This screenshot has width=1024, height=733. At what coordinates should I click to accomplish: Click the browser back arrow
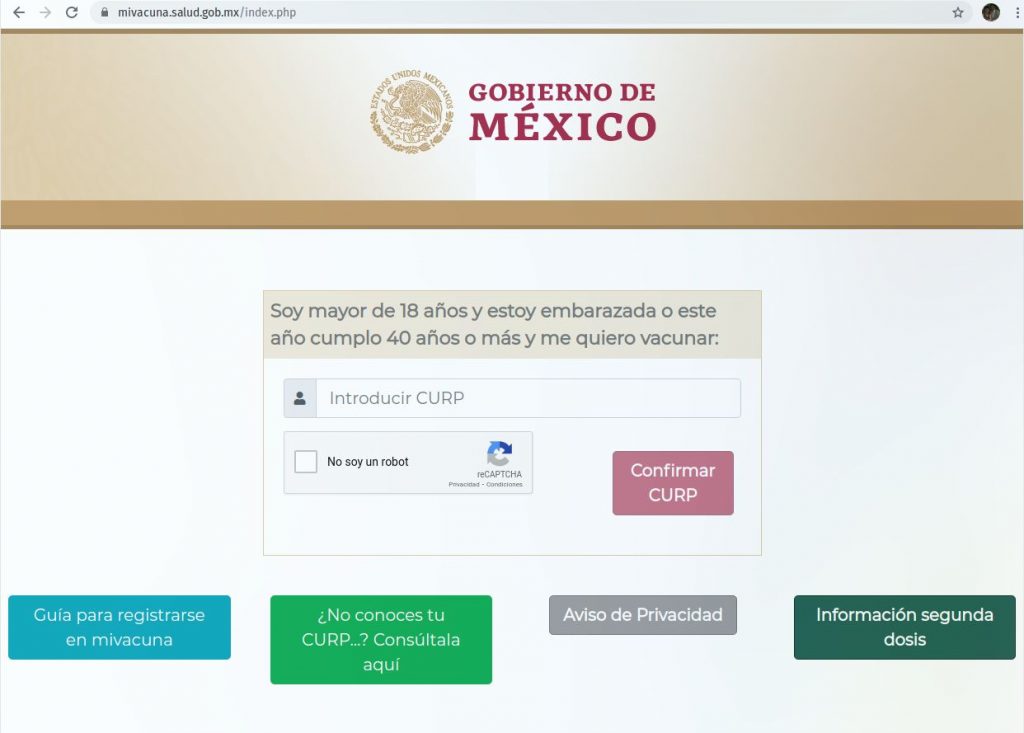[x=18, y=13]
